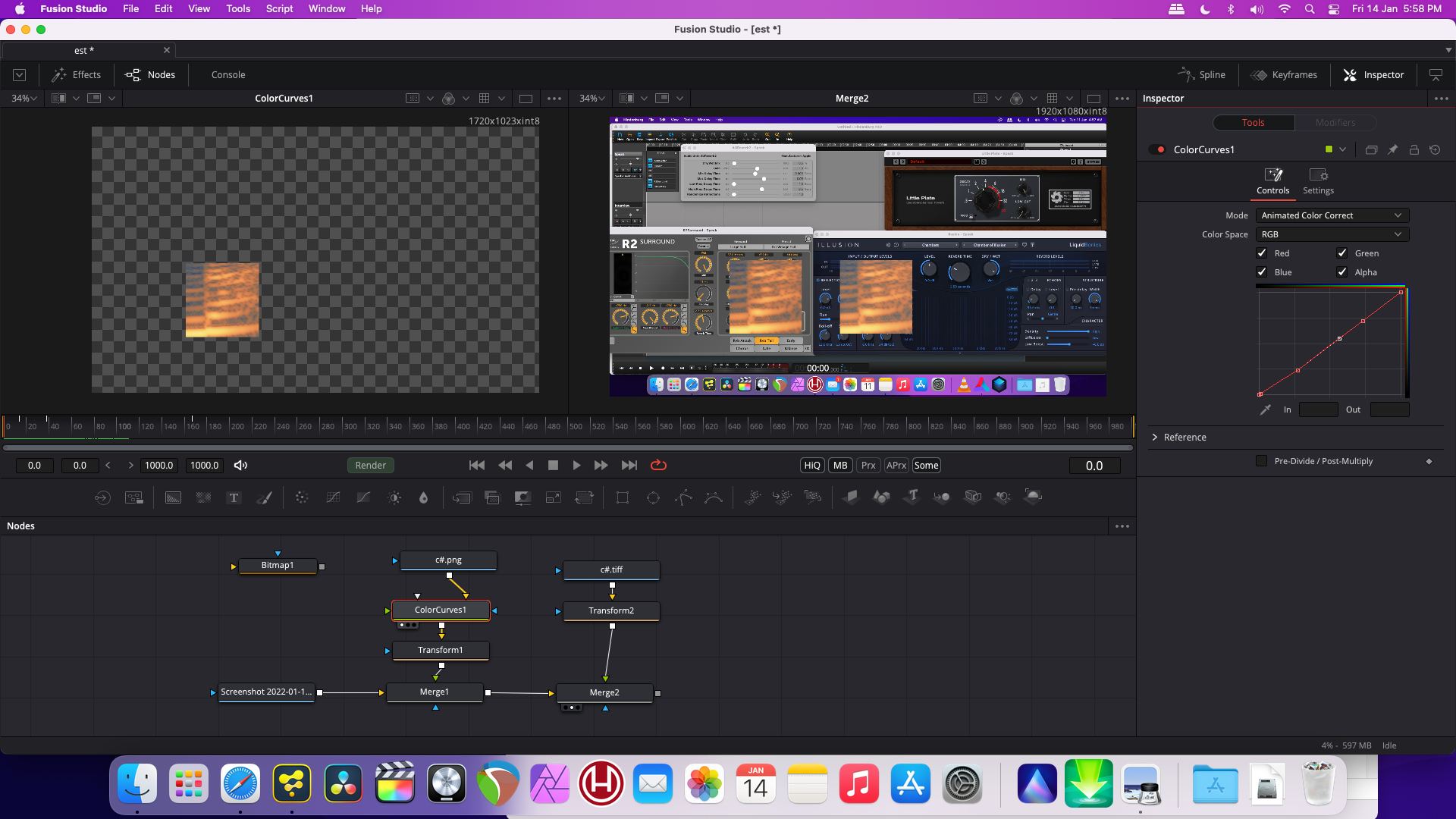The width and height of the screenshot is (1456, 819).
Task: Add a Transform tool from the toolbar
Action: click(584, 497)
